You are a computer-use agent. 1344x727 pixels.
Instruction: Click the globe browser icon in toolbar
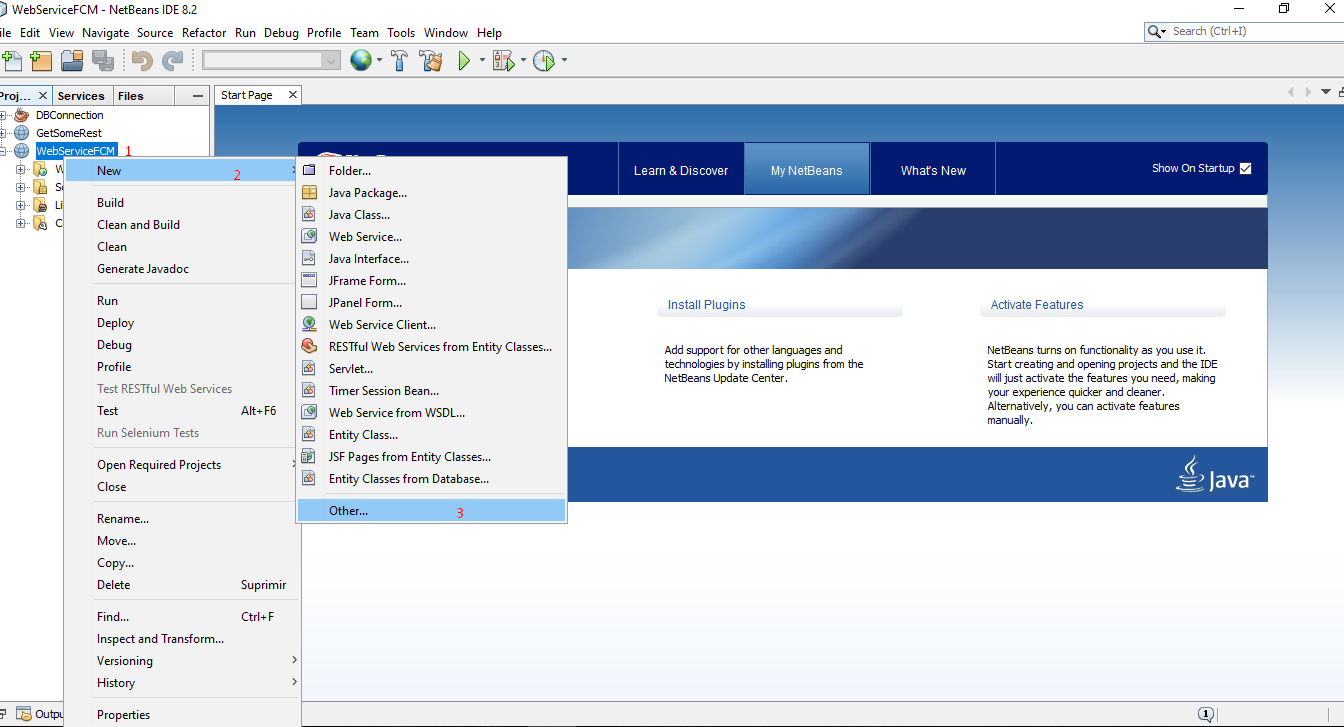point(359,61)
